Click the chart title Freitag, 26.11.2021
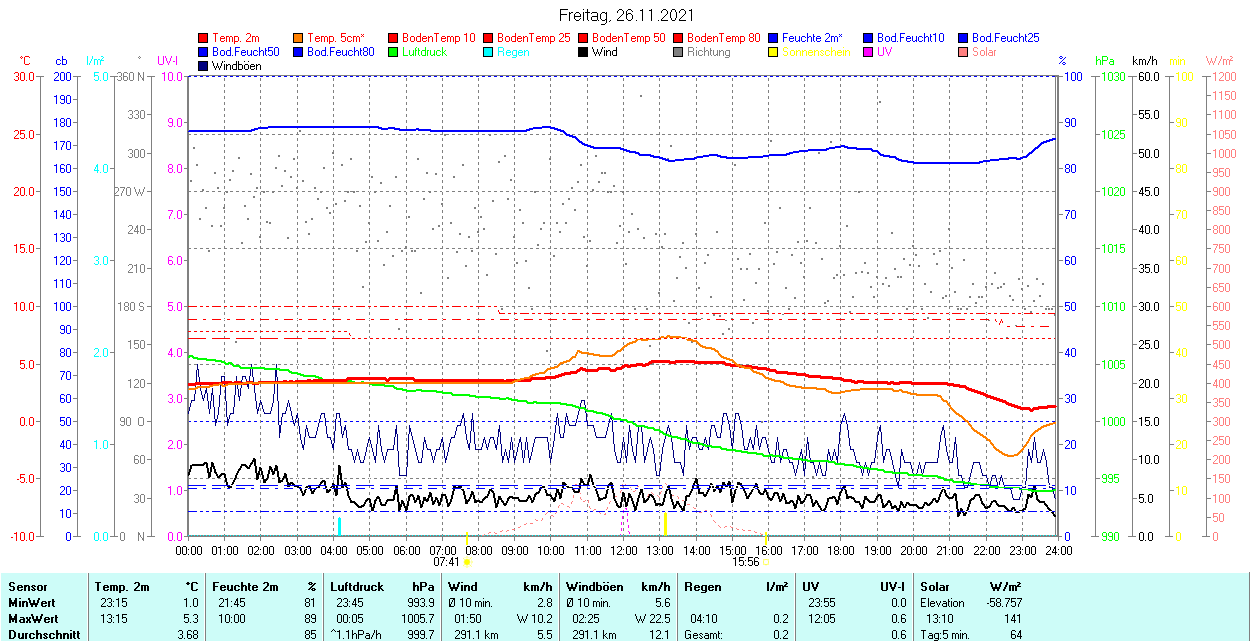This screenshot has width=1250, height=641. click(x=625, y=16)
